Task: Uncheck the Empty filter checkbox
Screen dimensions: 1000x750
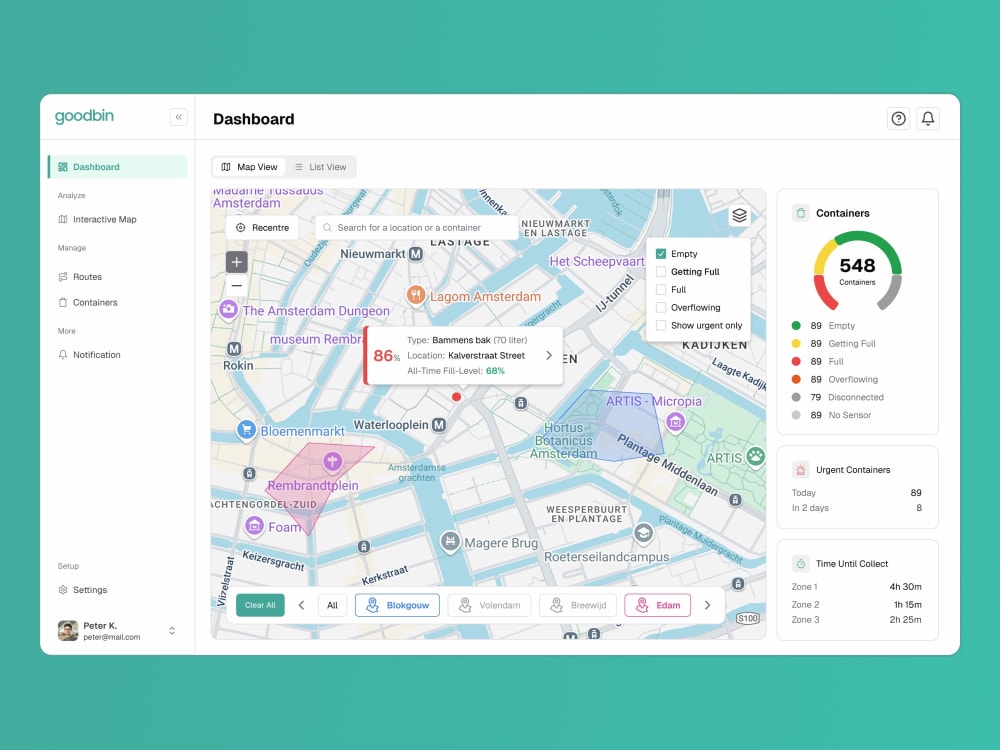Action: point(661,254)
